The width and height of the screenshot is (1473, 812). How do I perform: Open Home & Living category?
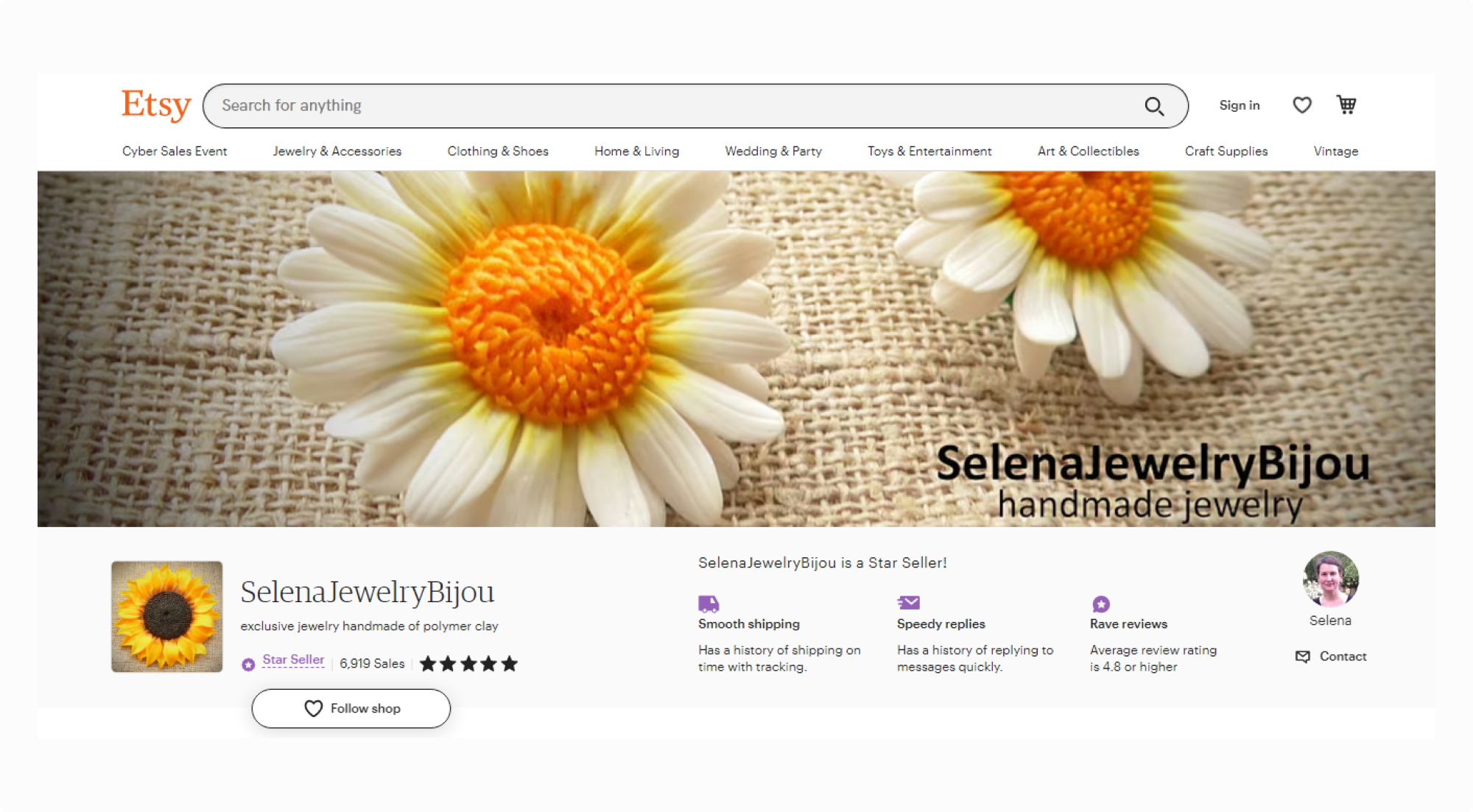[637, 151]
